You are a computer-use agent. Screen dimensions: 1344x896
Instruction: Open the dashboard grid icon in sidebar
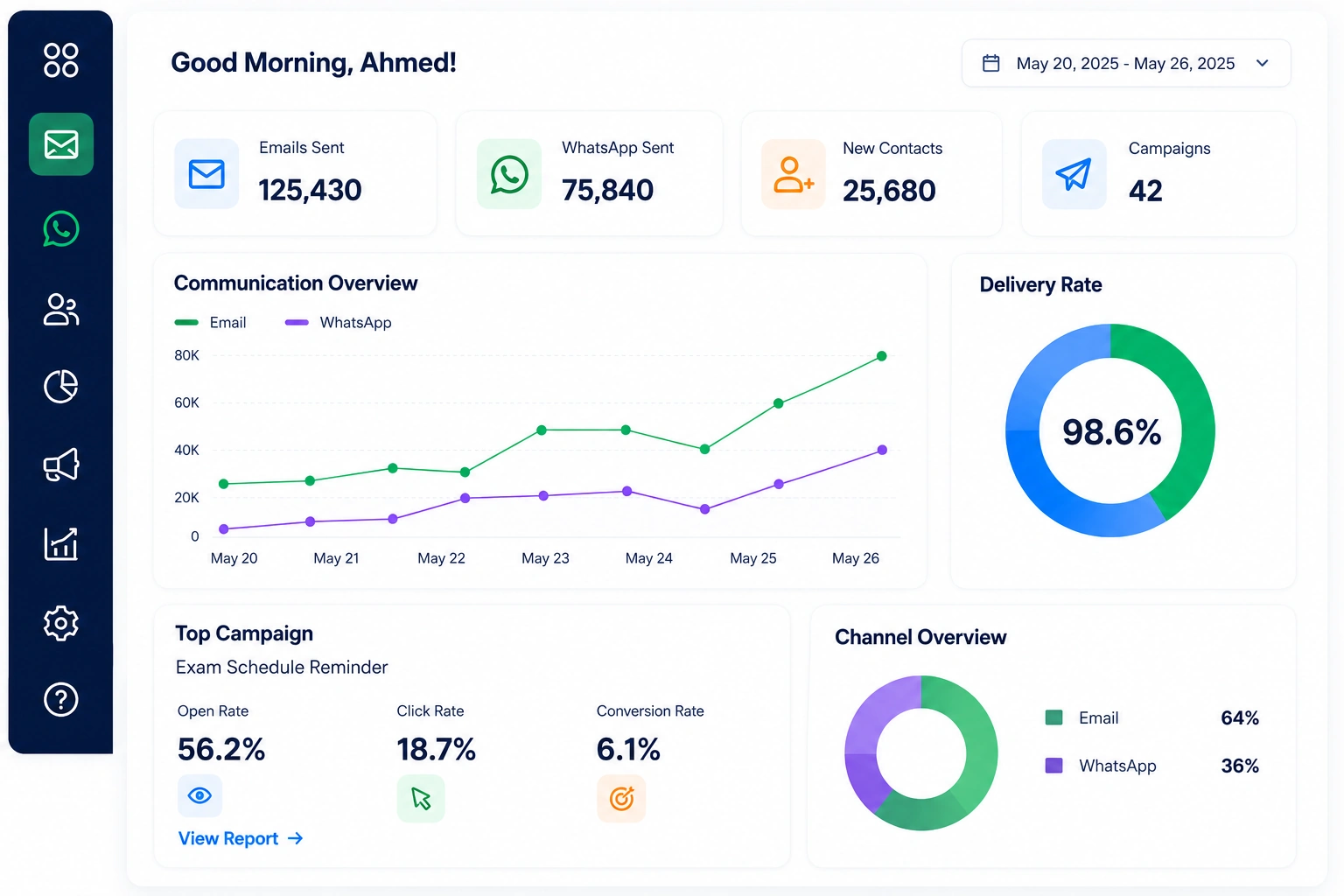pyautogui.click(x=61, y=60)
